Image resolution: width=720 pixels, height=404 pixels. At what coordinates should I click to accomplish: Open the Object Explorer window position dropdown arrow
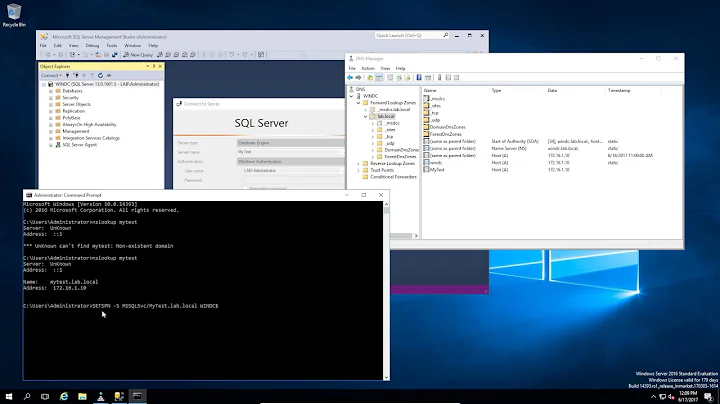147,66
